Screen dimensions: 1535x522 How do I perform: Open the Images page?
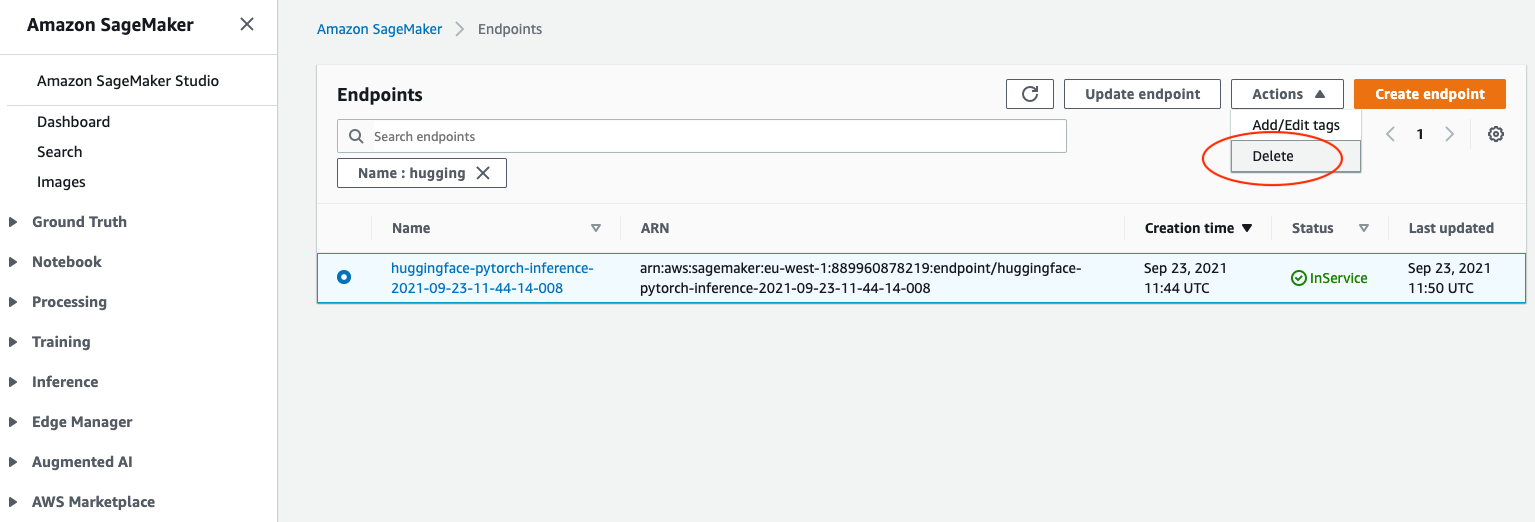point(61,182)
